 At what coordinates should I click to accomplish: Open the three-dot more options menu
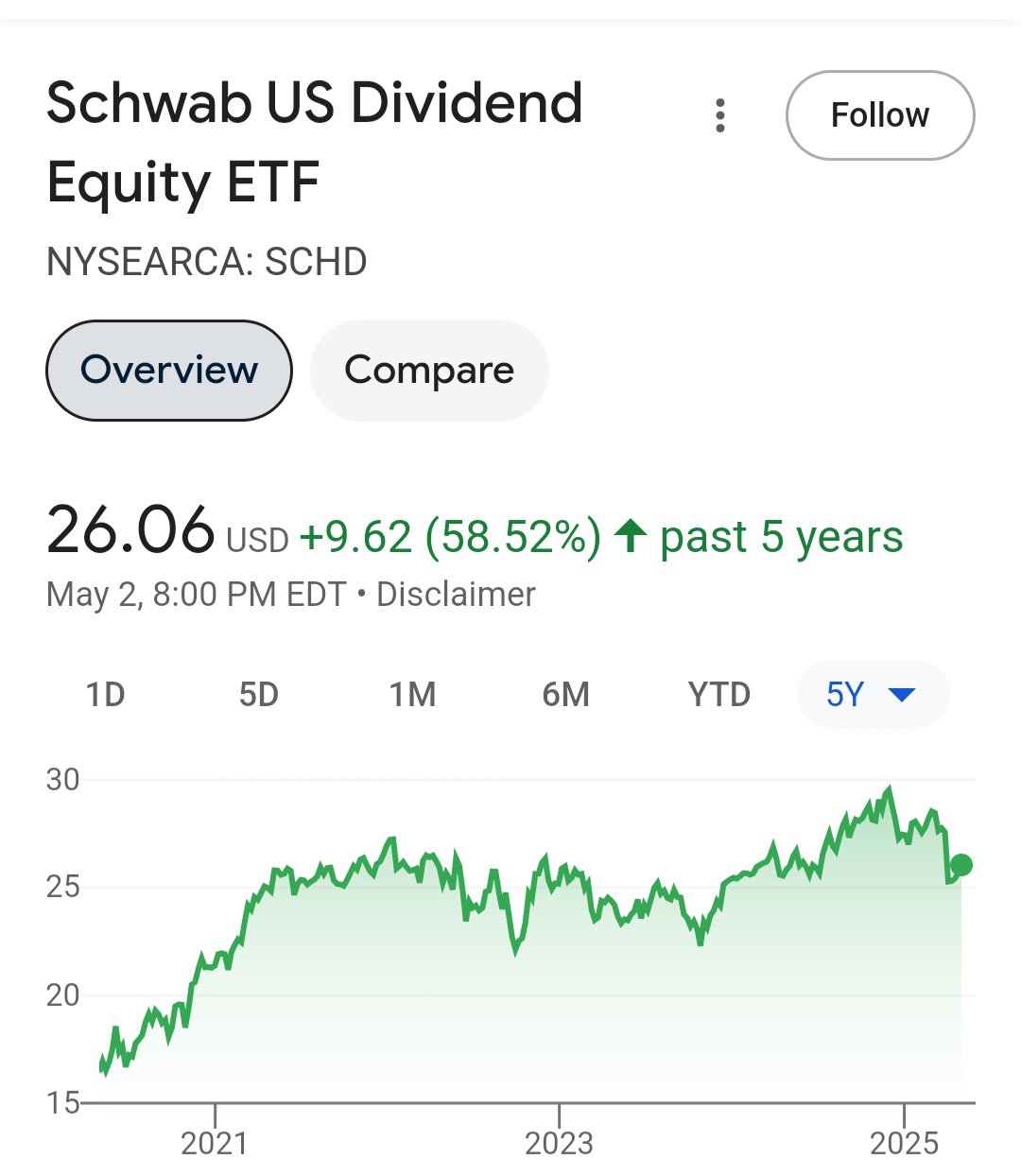click(x=720, y=115)
